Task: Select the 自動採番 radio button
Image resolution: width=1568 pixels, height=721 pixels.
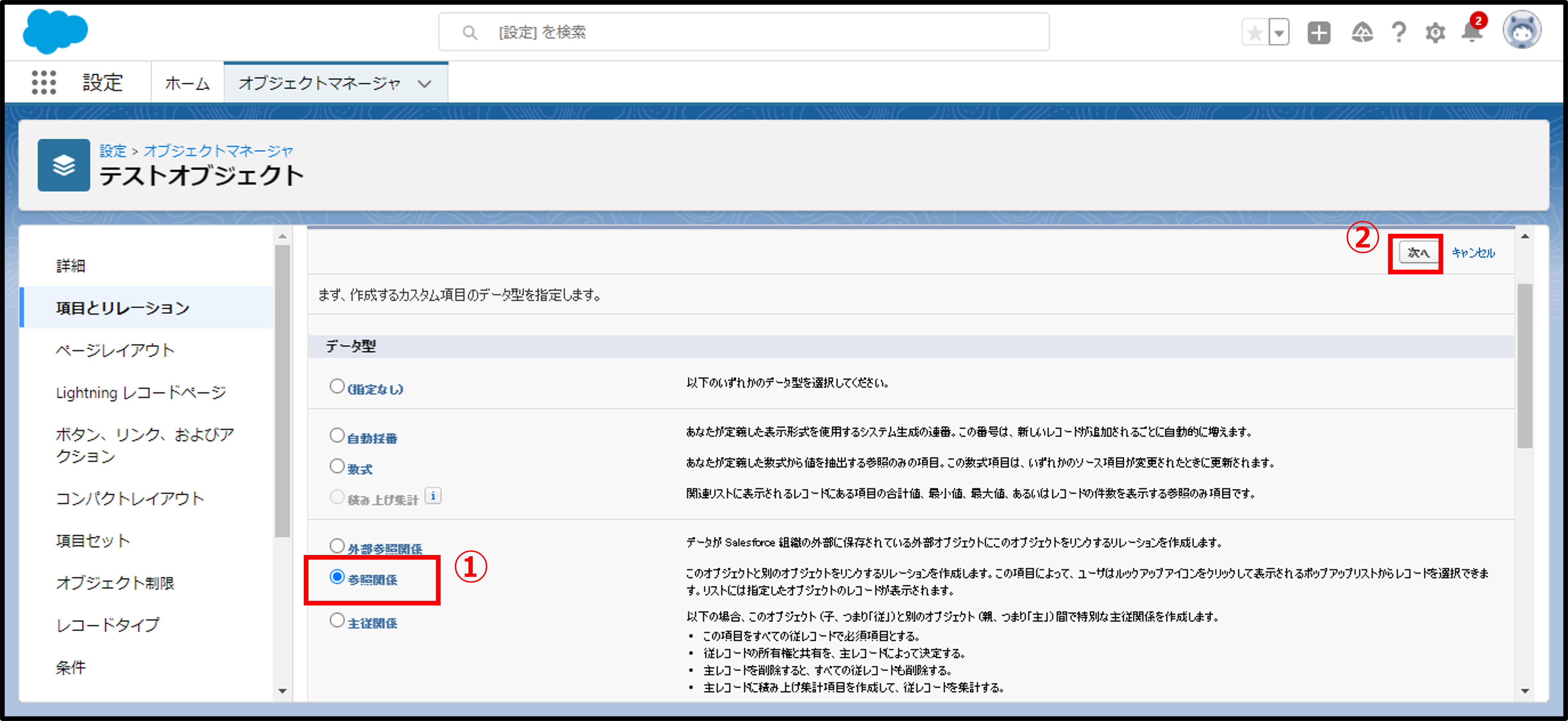Action: [x=337, y=435]
